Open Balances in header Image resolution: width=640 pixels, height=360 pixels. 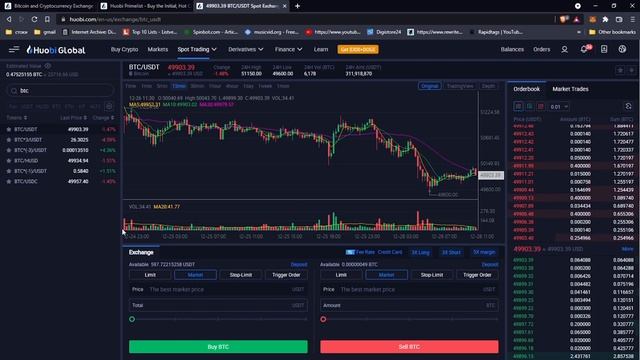[x=512, y=49]
